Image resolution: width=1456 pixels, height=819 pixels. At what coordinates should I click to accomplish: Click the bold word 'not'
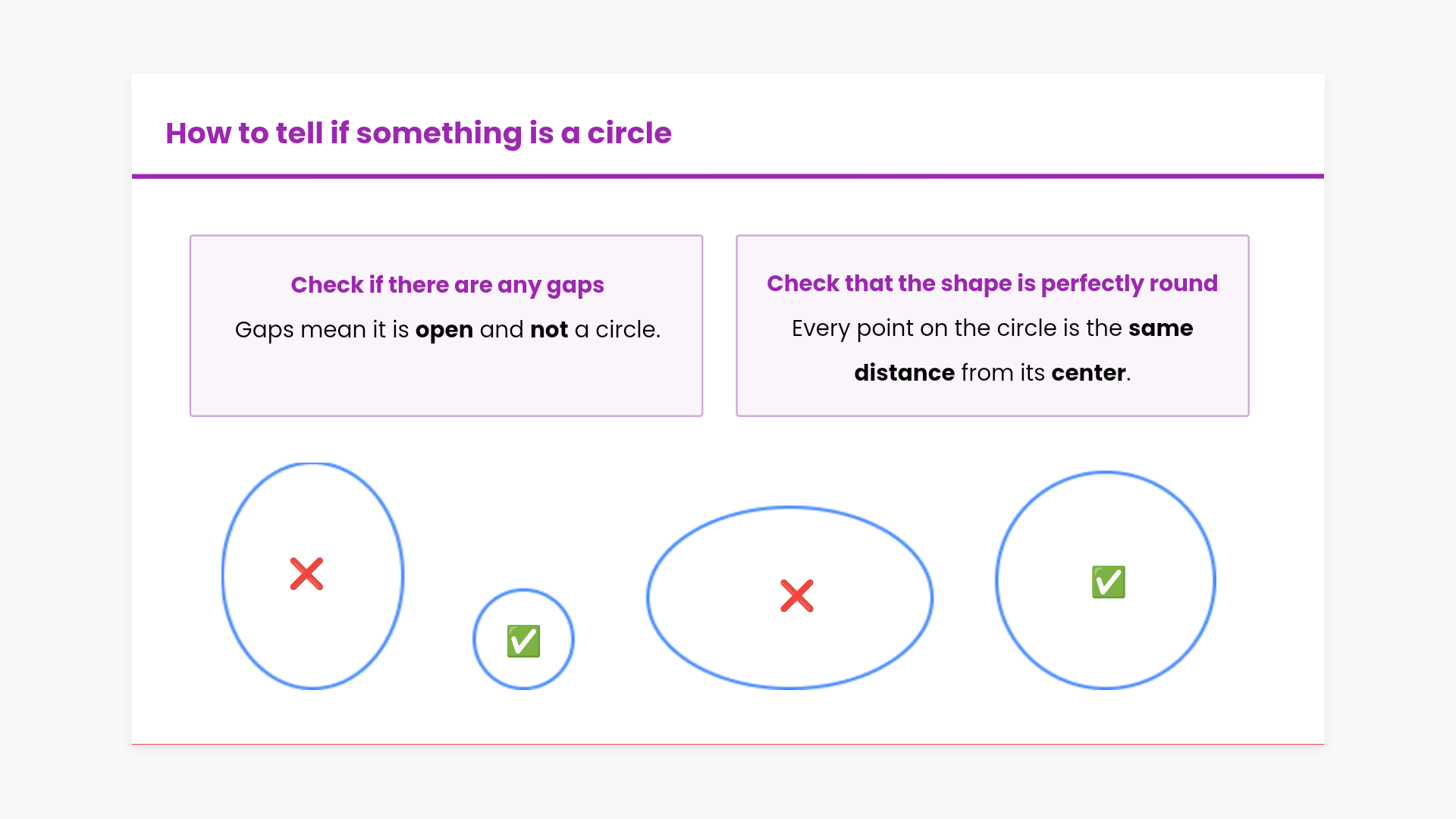point(549,330)
